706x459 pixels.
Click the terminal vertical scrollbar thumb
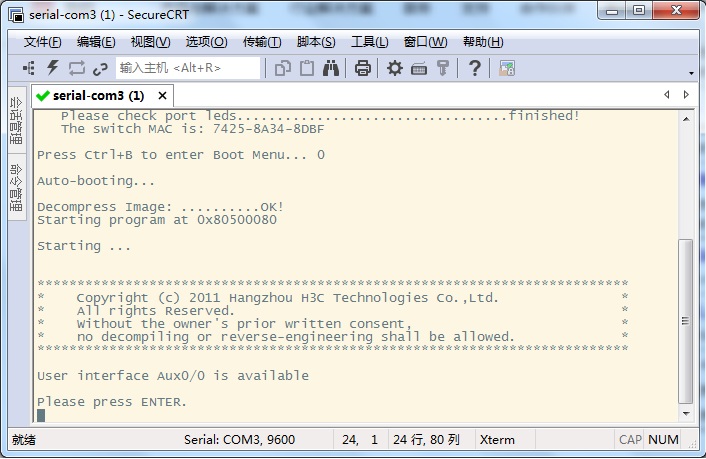(685, 321)
